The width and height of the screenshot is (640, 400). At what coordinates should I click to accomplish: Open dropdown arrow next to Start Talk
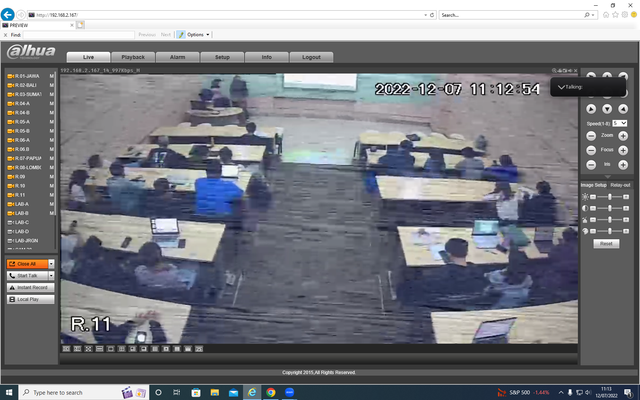click(51, 276)
